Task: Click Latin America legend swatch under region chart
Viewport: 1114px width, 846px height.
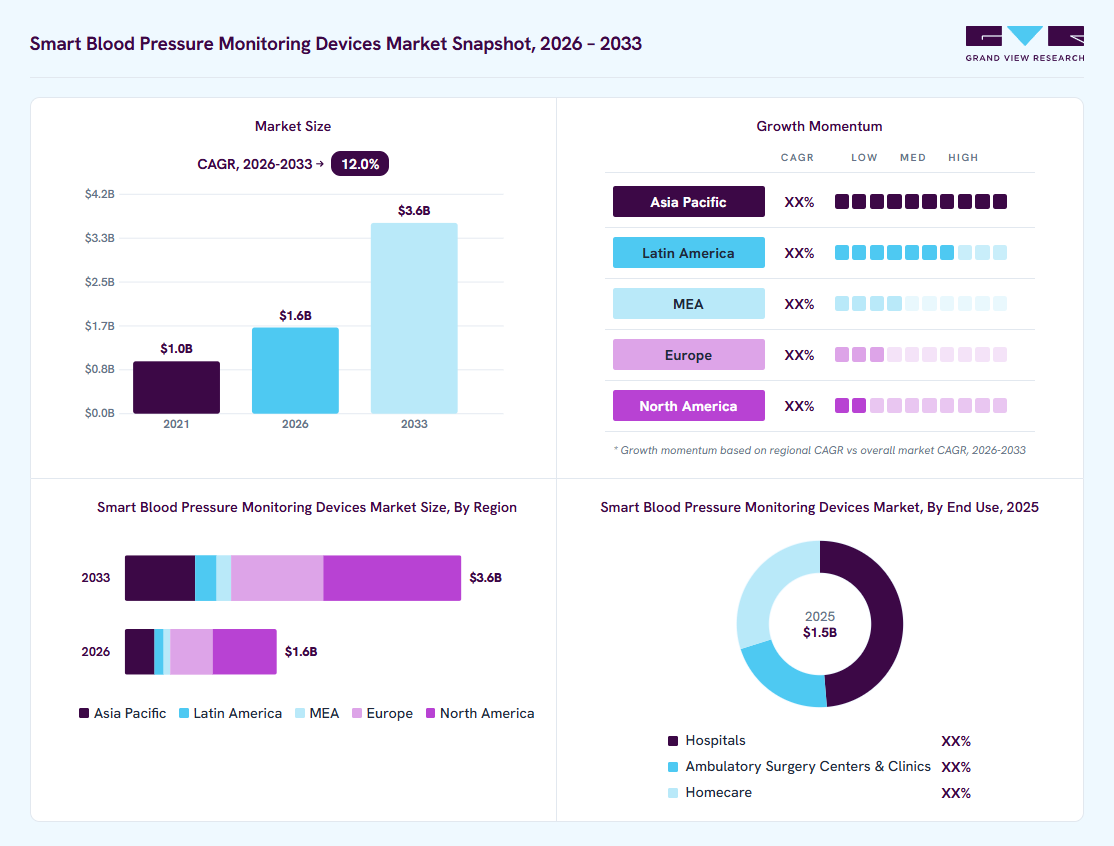Action: [184, 713]
